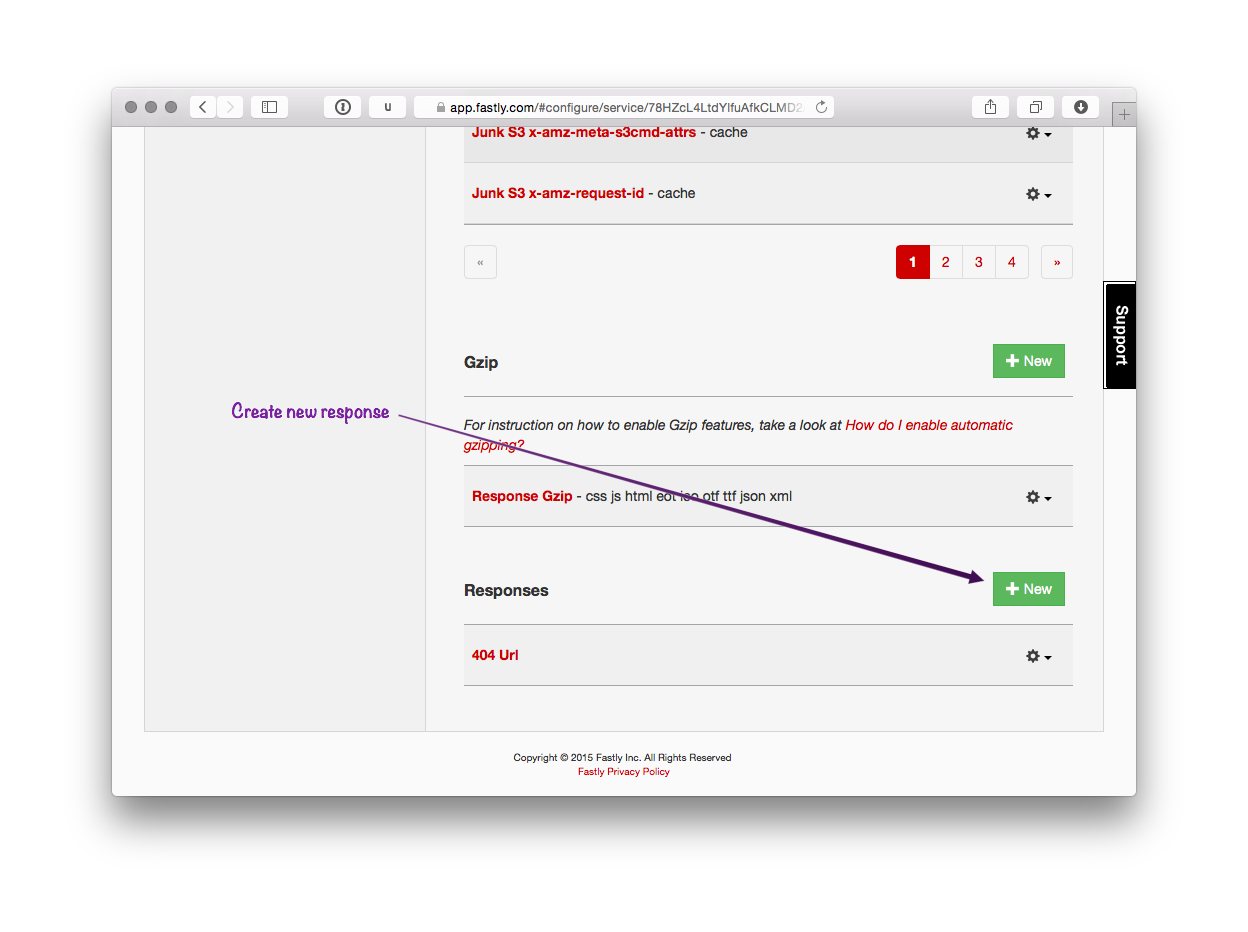This screenshot has height=932, width=1248.
Task: Open gear menu for Response Gzip row
Action: pos(1039,497)
